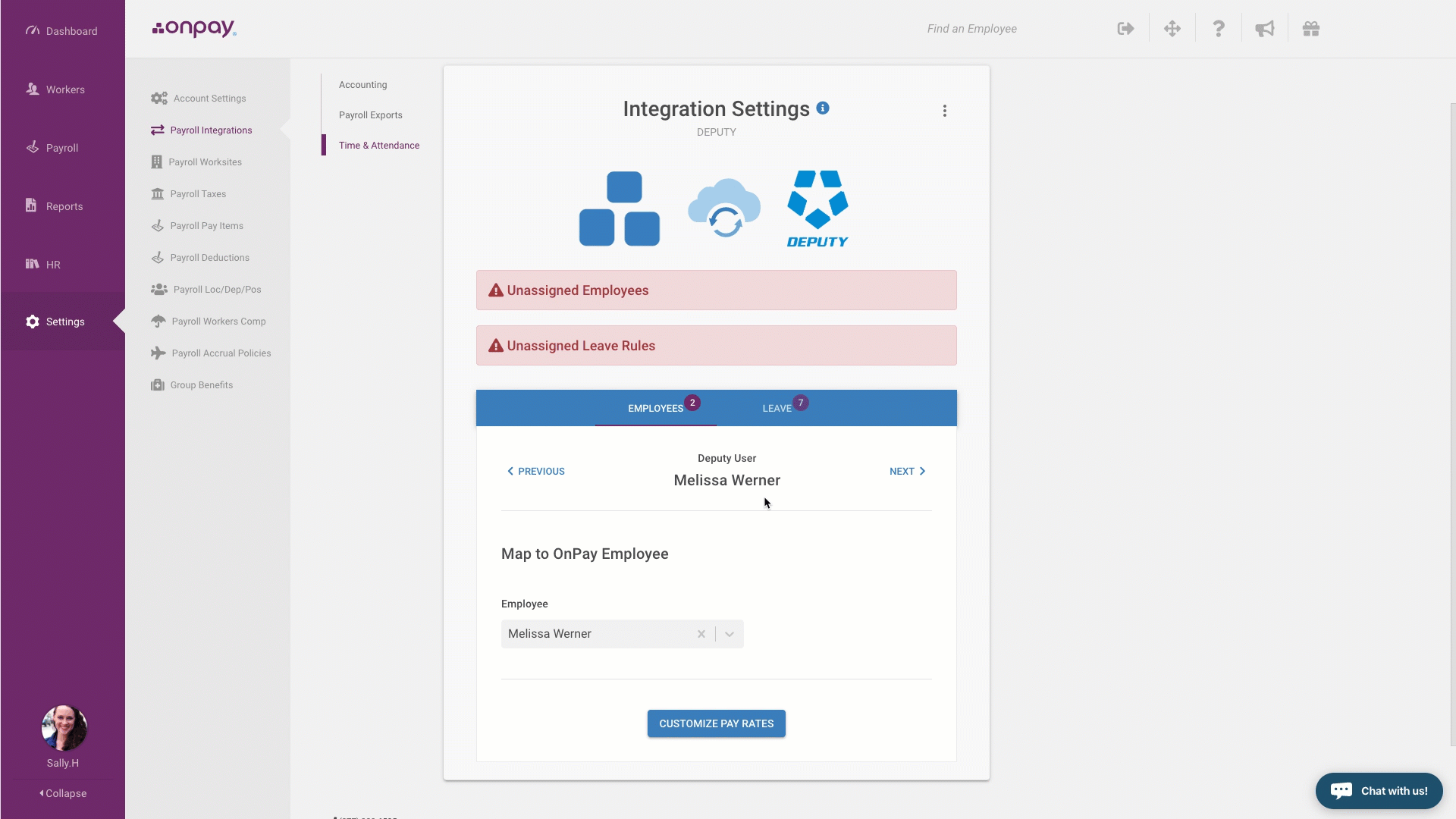Image resolution: width=1456 pixels, height=819 pixels.
Task: Click the Workers Comp umbrella icon
Action: 158,322
